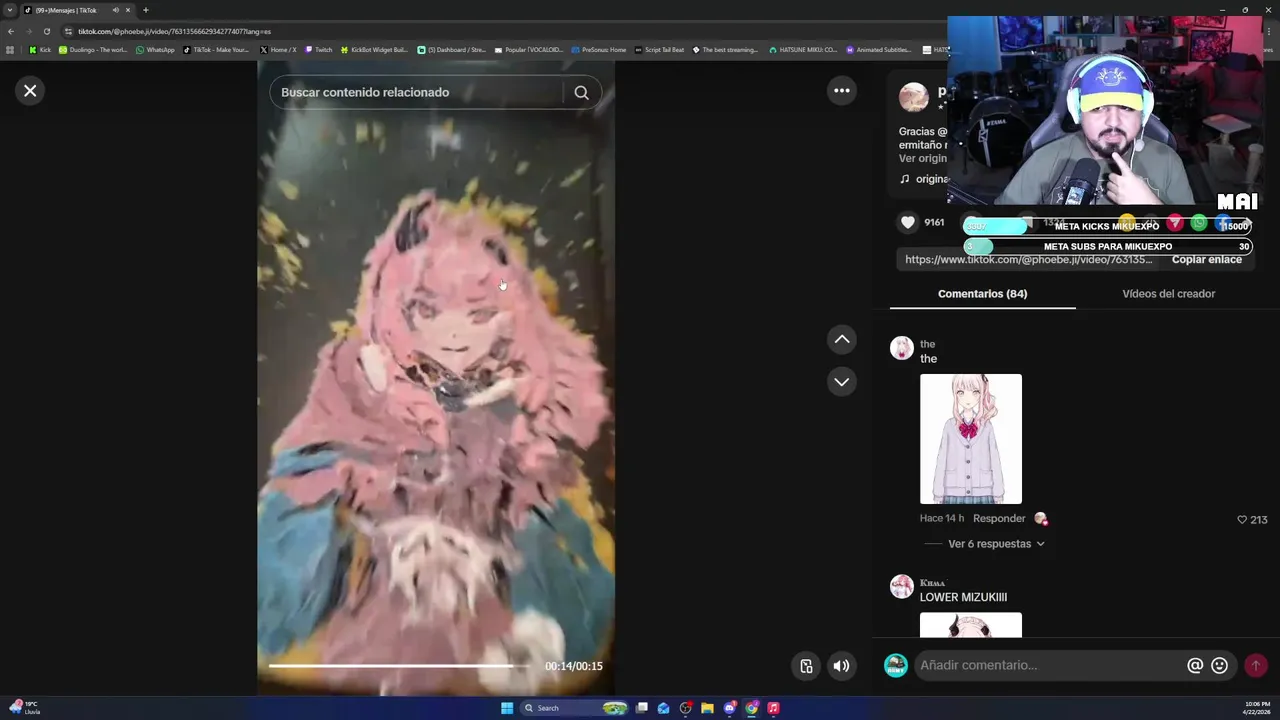This screenshot has height=720, width=1280.
Task: Open the three-dots more options menu
Action: click(x=842, y=91)
